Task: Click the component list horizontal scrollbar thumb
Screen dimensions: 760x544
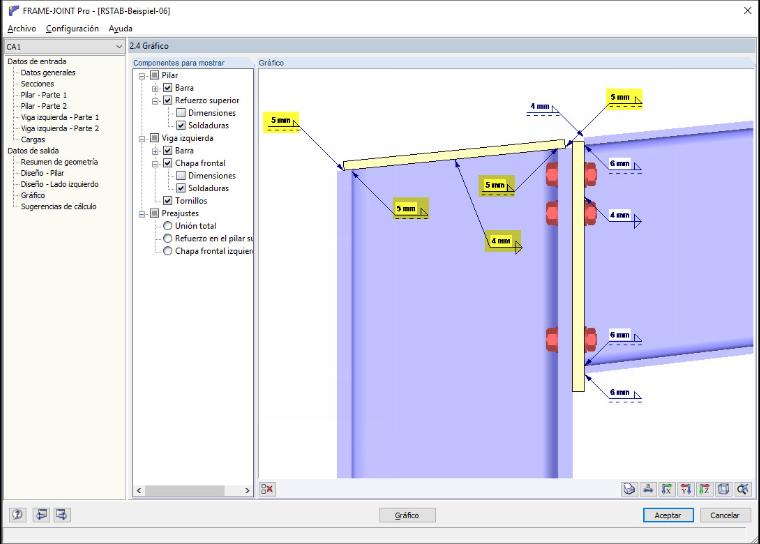Action: (185, 491)
